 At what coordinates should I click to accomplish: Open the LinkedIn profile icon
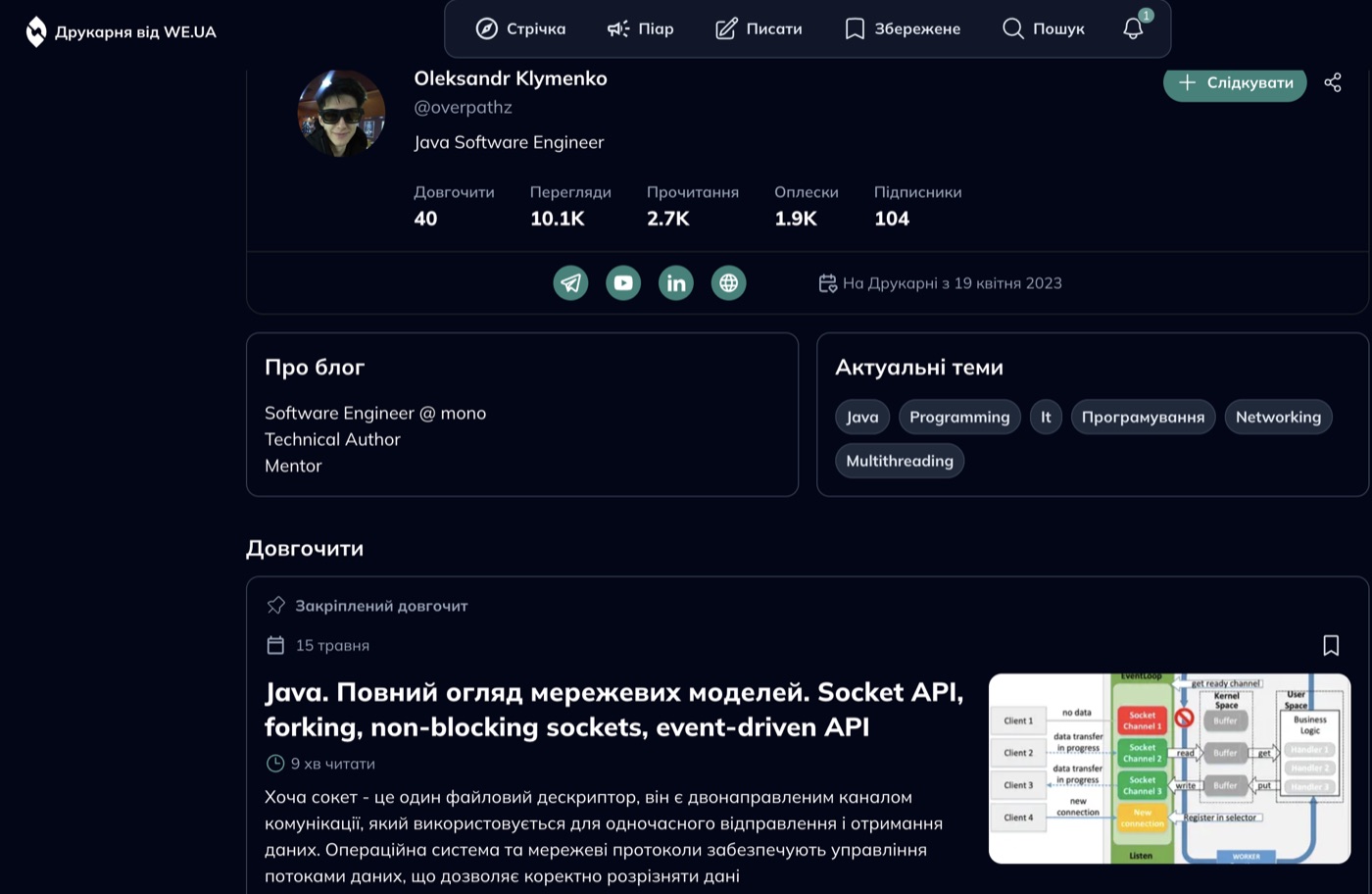676,283
